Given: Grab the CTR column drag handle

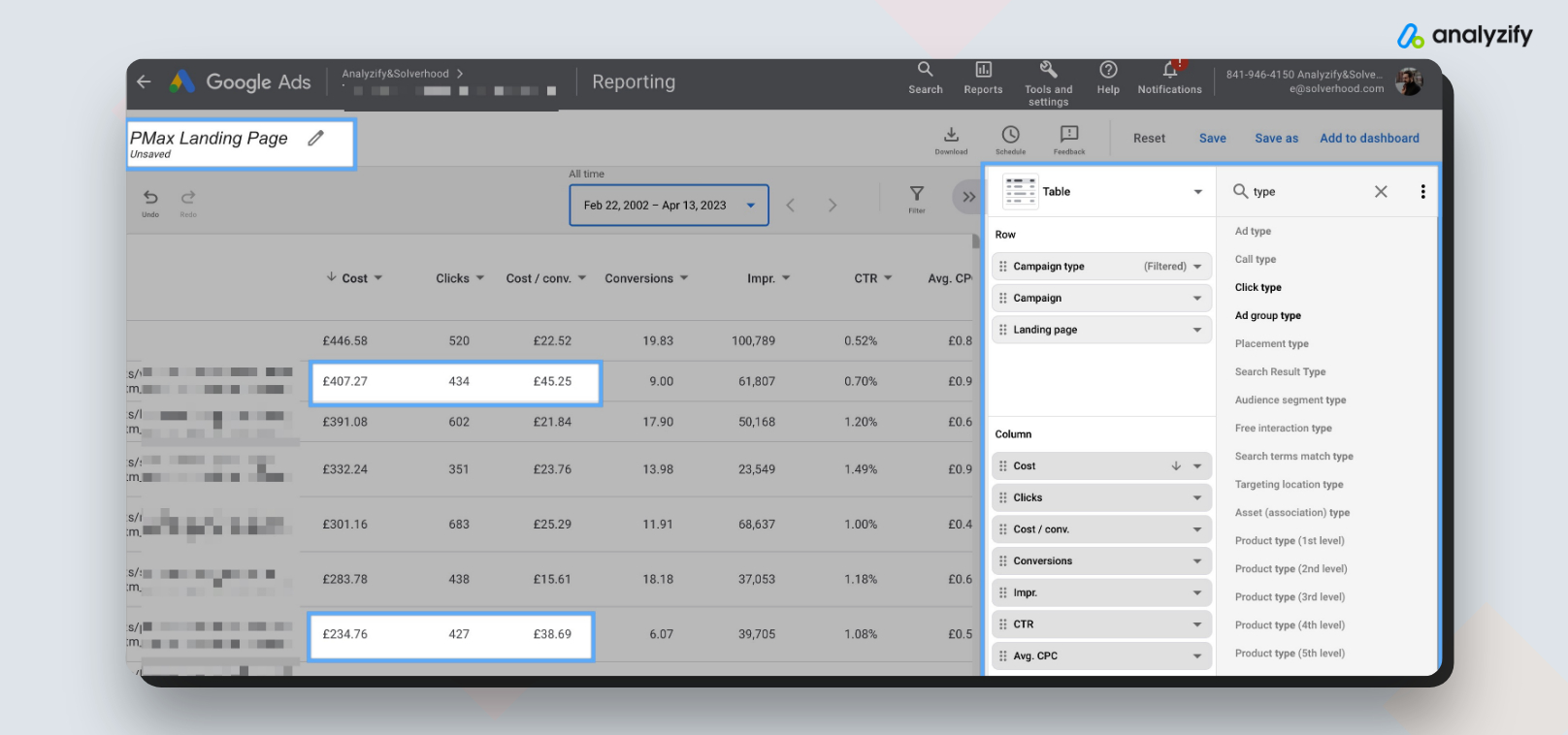Looking at the screenshot, I should point(1002,624).
